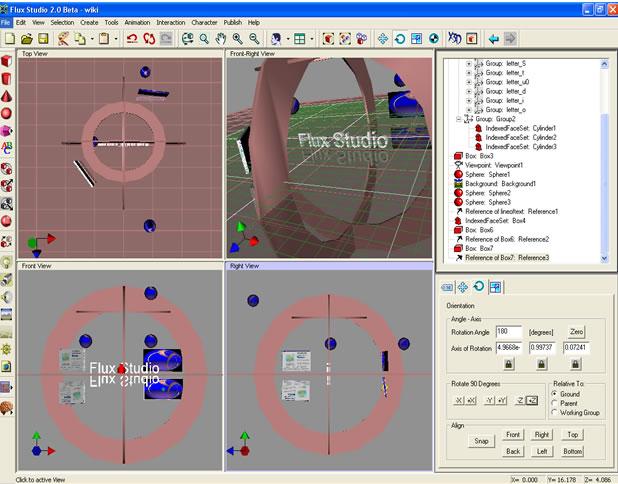This screenshot has height=484, width=618.
Task: Select the Ground radio button
Action: (555, 394)
